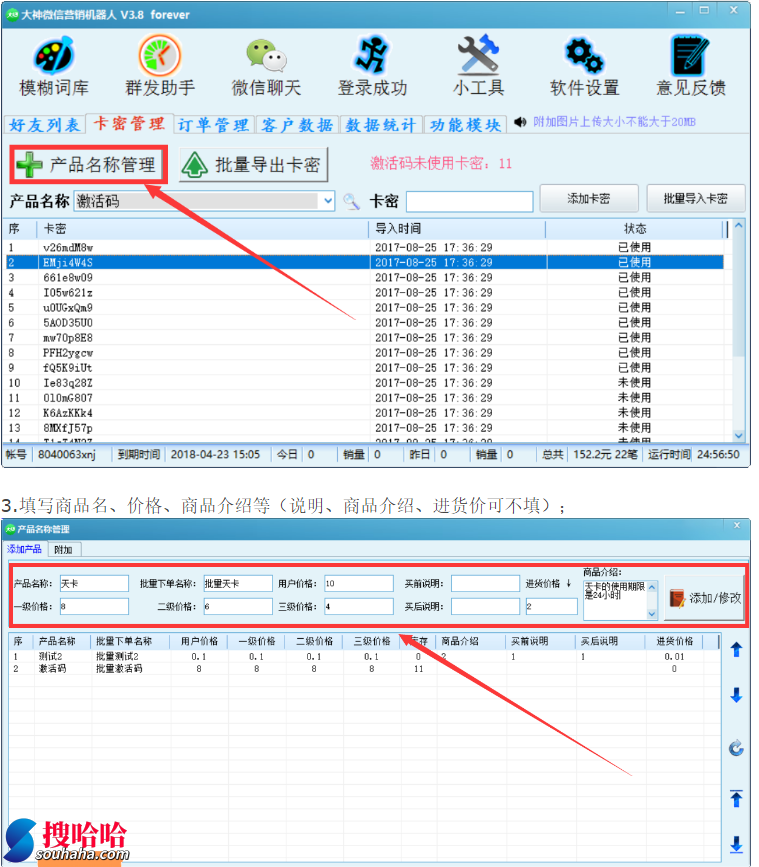
Task: Click the refresh icon in 产品名称管理
Action: [736, 748]
